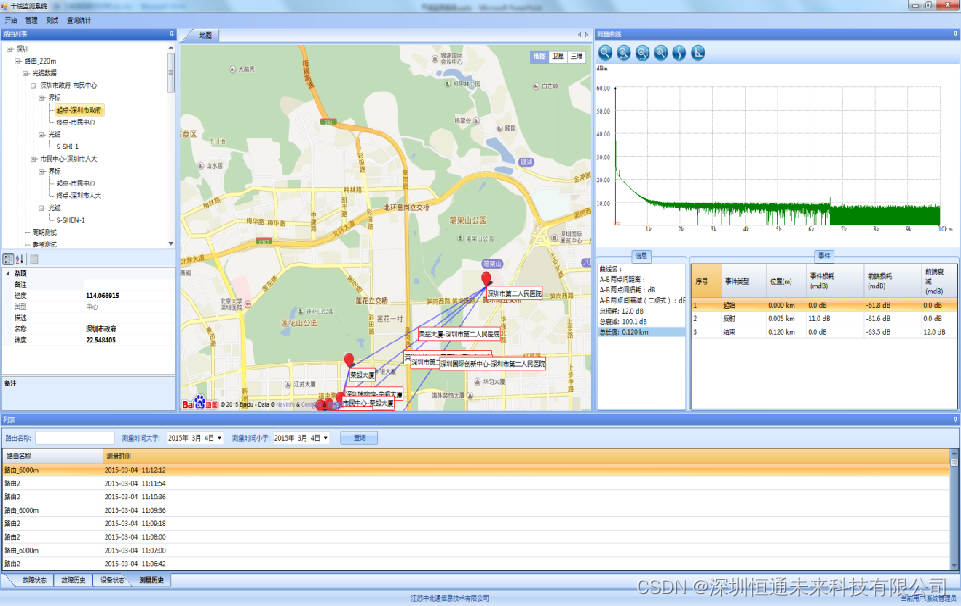
Task: Click the left tab-scroll arrow of map panel
Action: pos(579,34)
